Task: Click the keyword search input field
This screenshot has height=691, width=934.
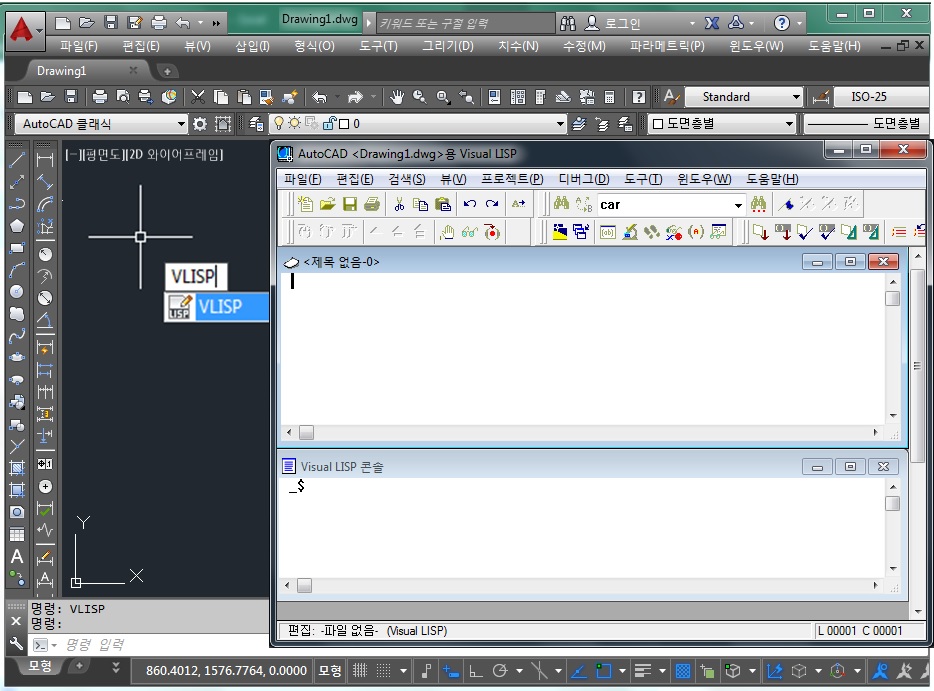Action: click(x=466, y=23)
